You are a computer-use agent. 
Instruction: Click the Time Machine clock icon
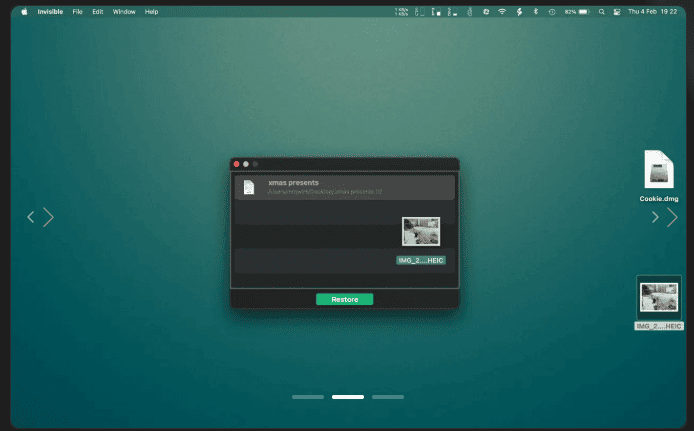552,12
